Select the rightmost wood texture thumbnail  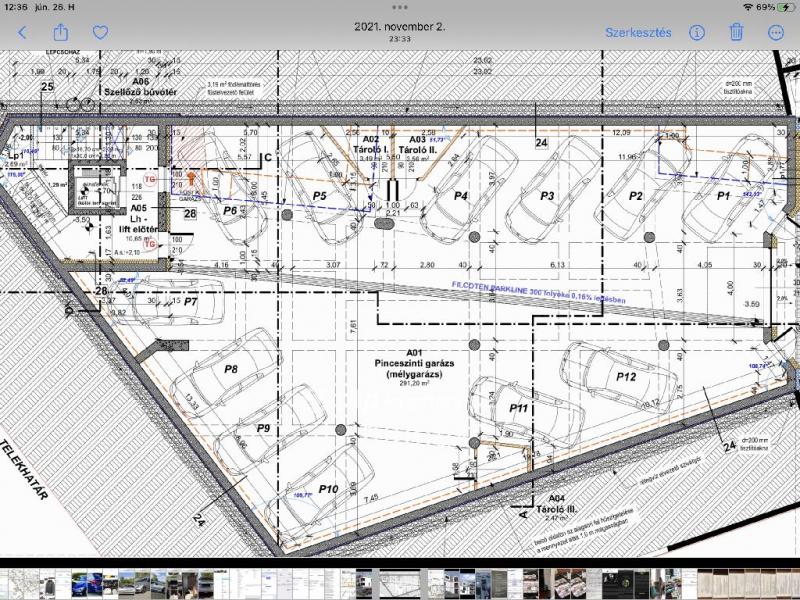[795, 583]
